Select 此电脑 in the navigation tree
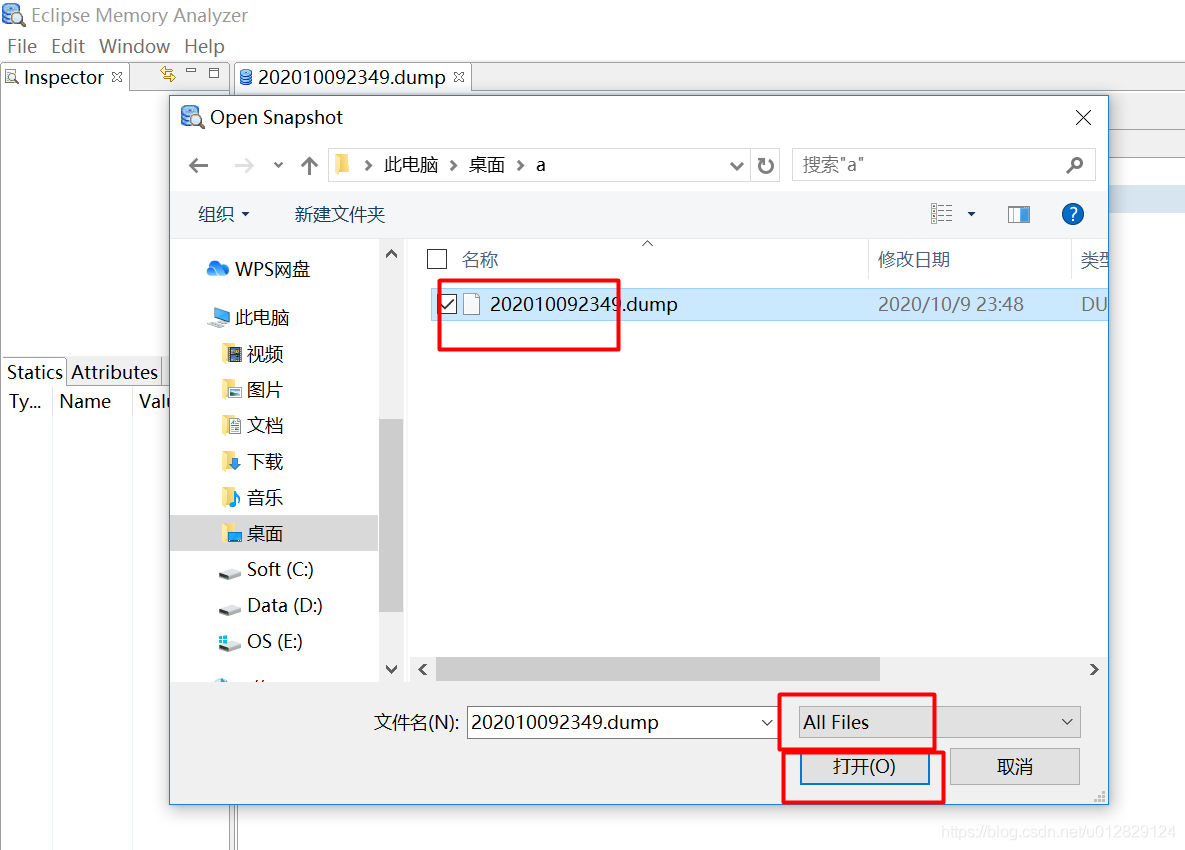The width and height of the screenshot is (1185, 850). click(249, 317)
